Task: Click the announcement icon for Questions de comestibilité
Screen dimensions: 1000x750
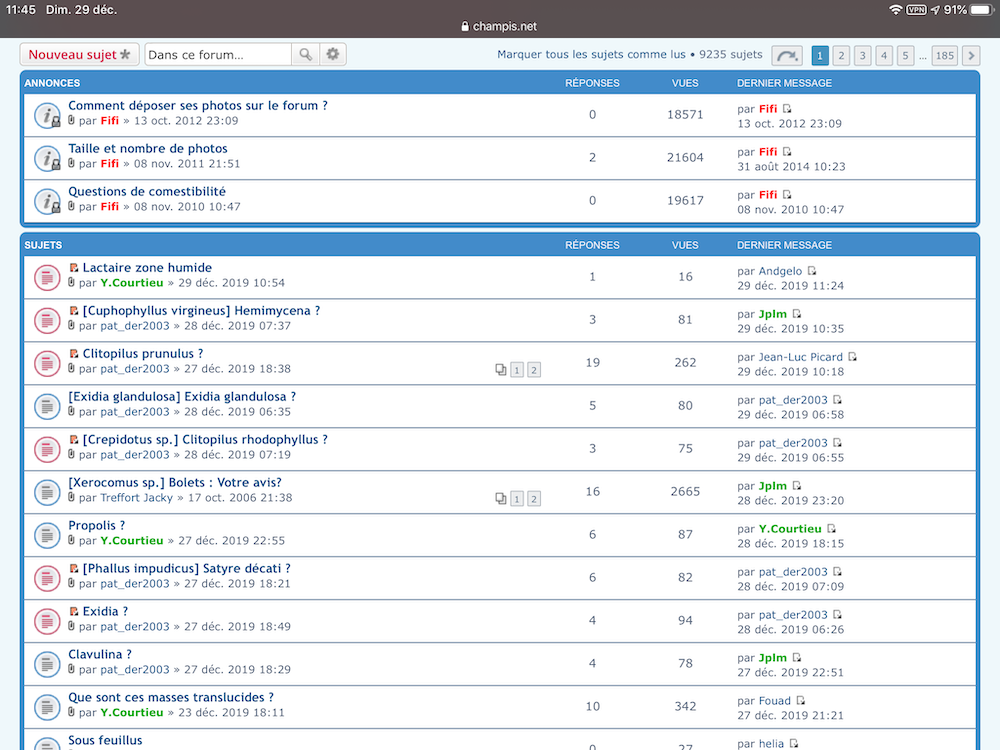Action: coord(47,200)
